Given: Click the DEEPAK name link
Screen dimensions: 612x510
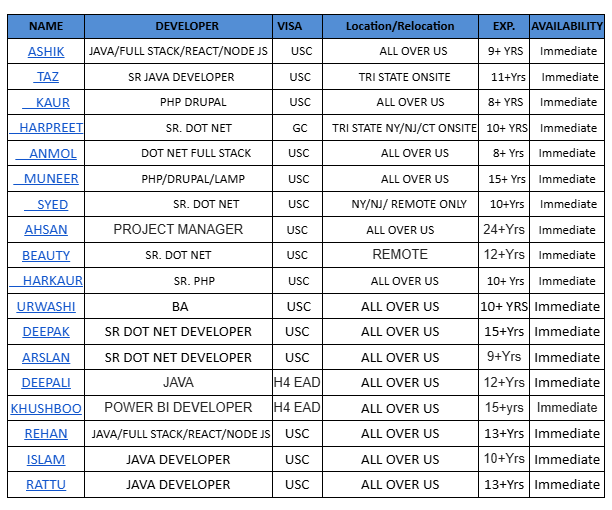Looking at the screenshot, I should [x=46, y=332].
